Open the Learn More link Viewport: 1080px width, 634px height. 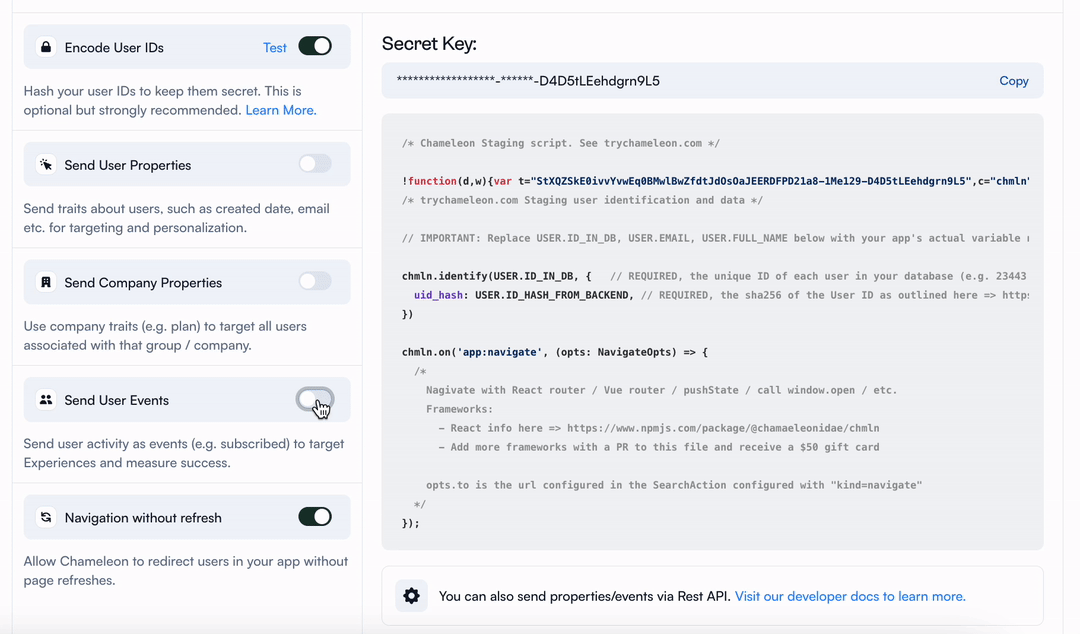[x=280, y=110]
